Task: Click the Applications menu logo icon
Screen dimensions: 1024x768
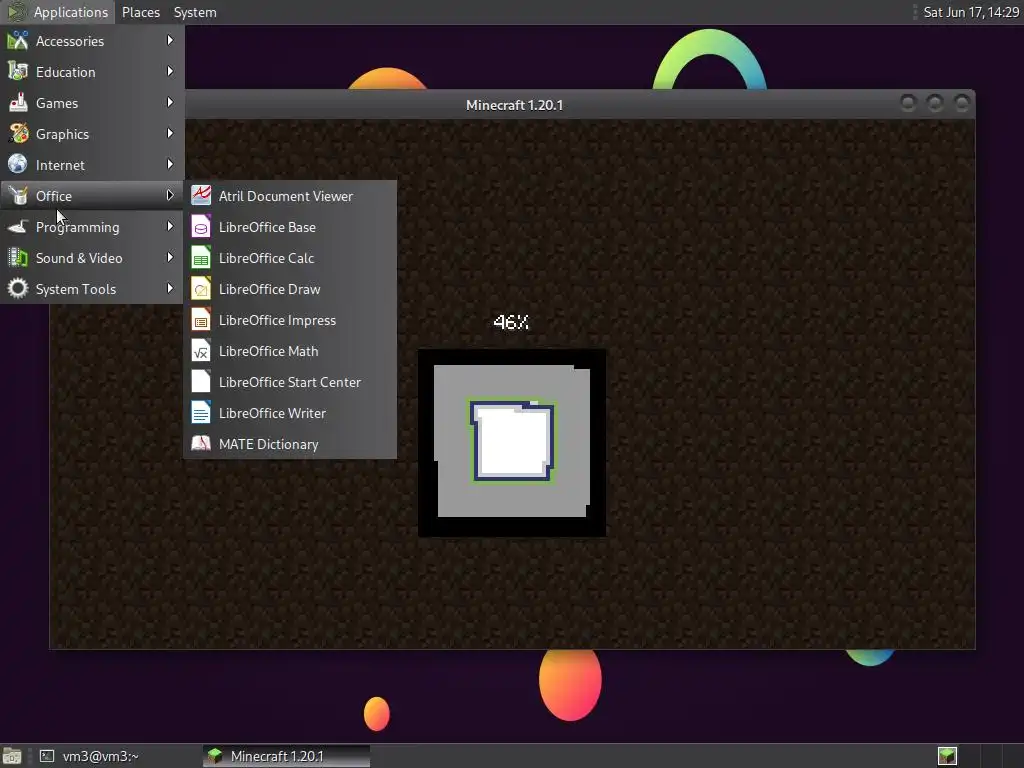Action: 16,12
